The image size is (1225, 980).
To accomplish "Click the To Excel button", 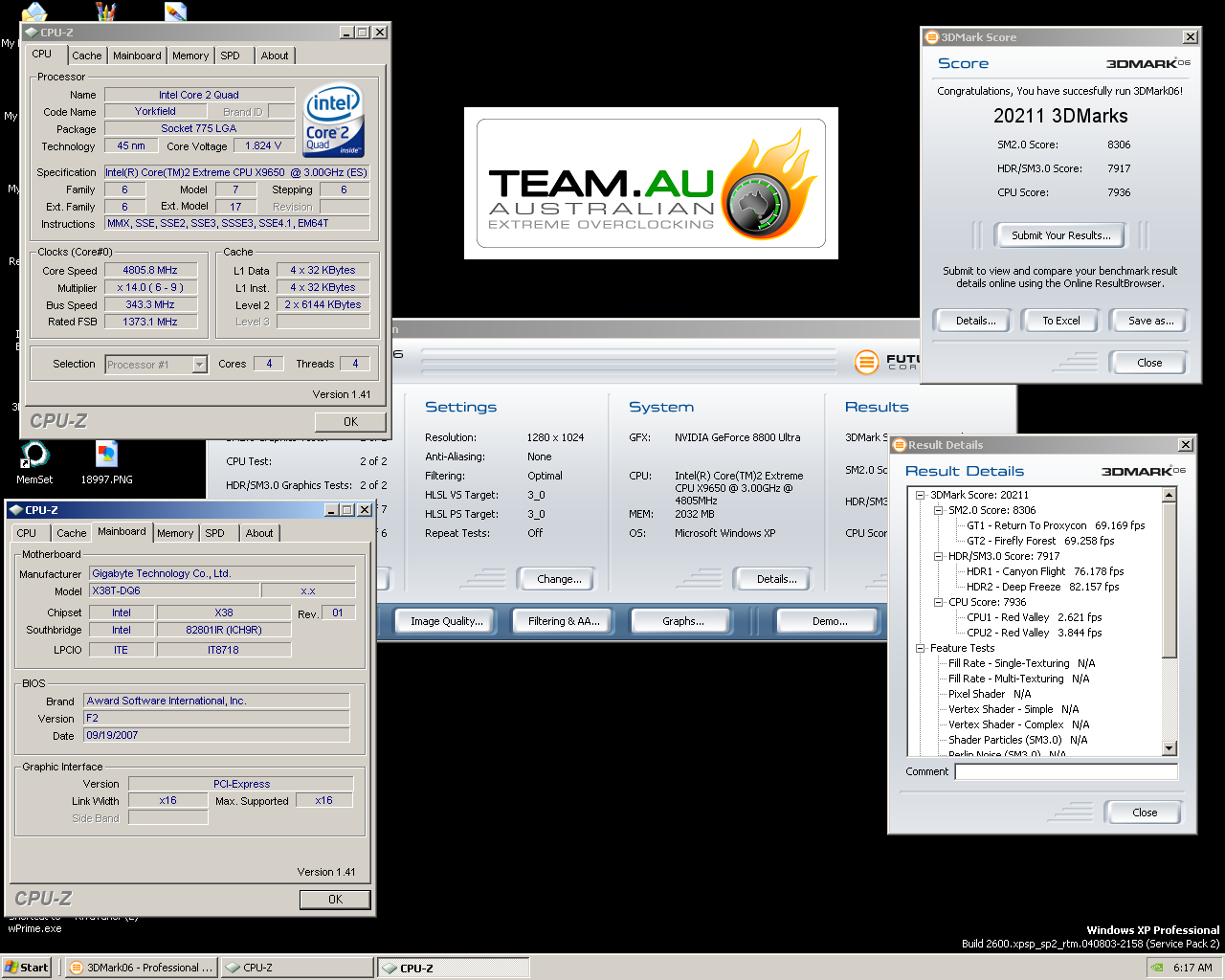I will [1060, 321].
